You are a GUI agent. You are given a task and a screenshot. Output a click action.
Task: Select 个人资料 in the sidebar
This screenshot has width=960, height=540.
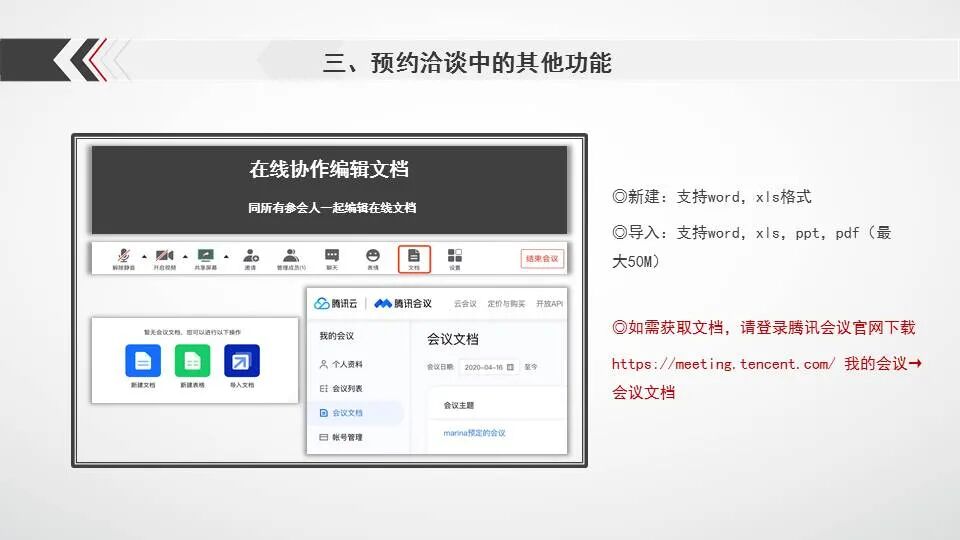pos(342,364)
